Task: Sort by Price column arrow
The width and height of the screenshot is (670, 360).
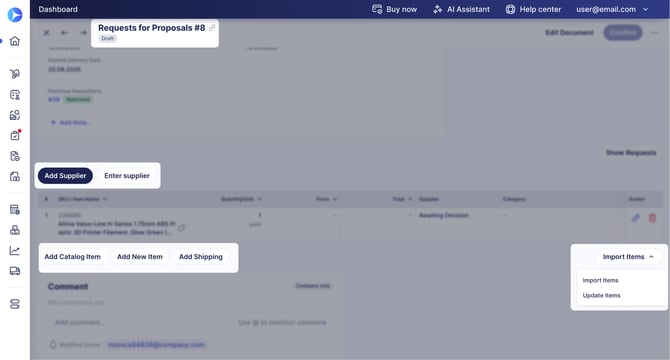Action: (x=335, y=199)
